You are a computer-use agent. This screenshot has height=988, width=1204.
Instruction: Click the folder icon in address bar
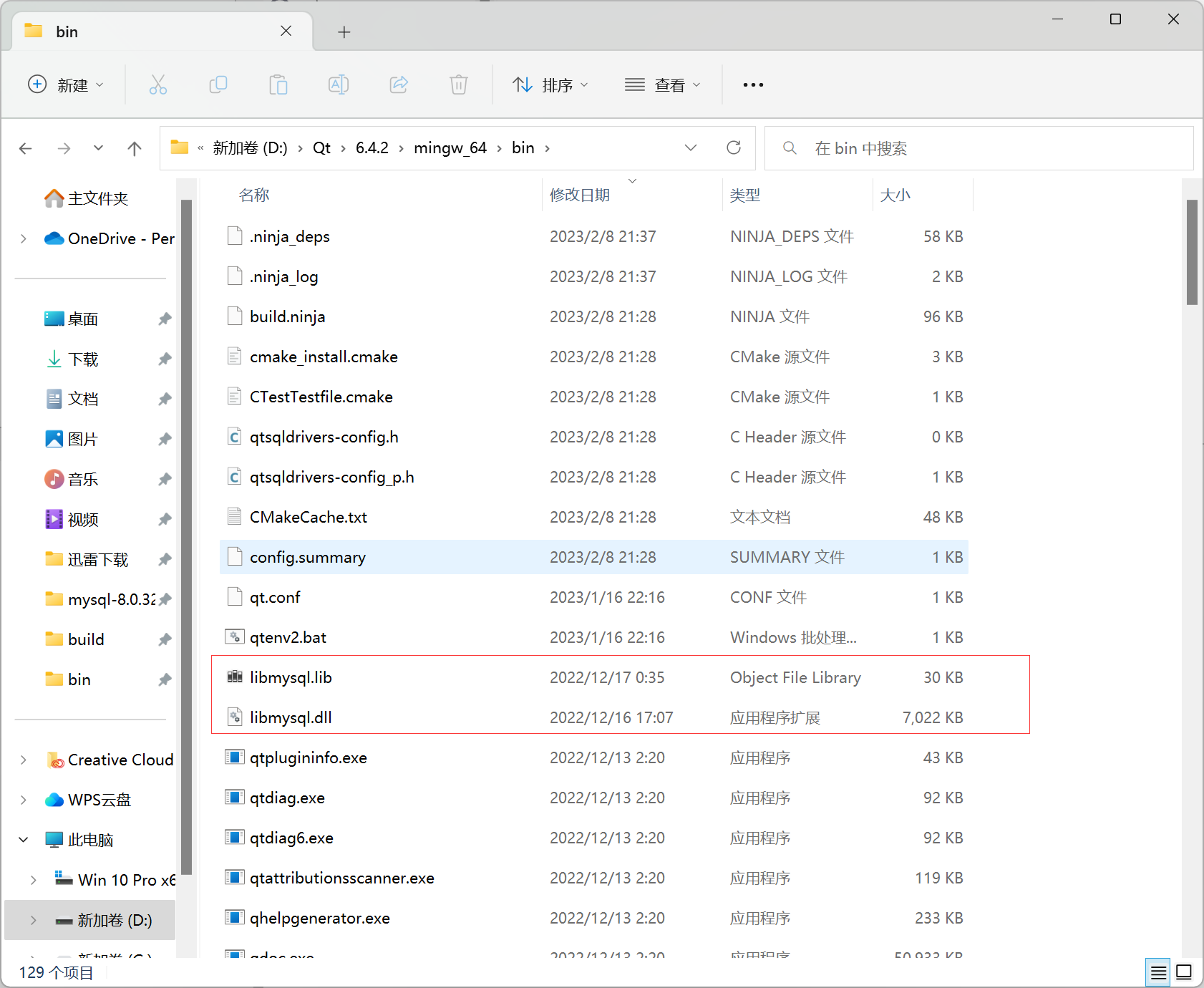pos(179,147)
